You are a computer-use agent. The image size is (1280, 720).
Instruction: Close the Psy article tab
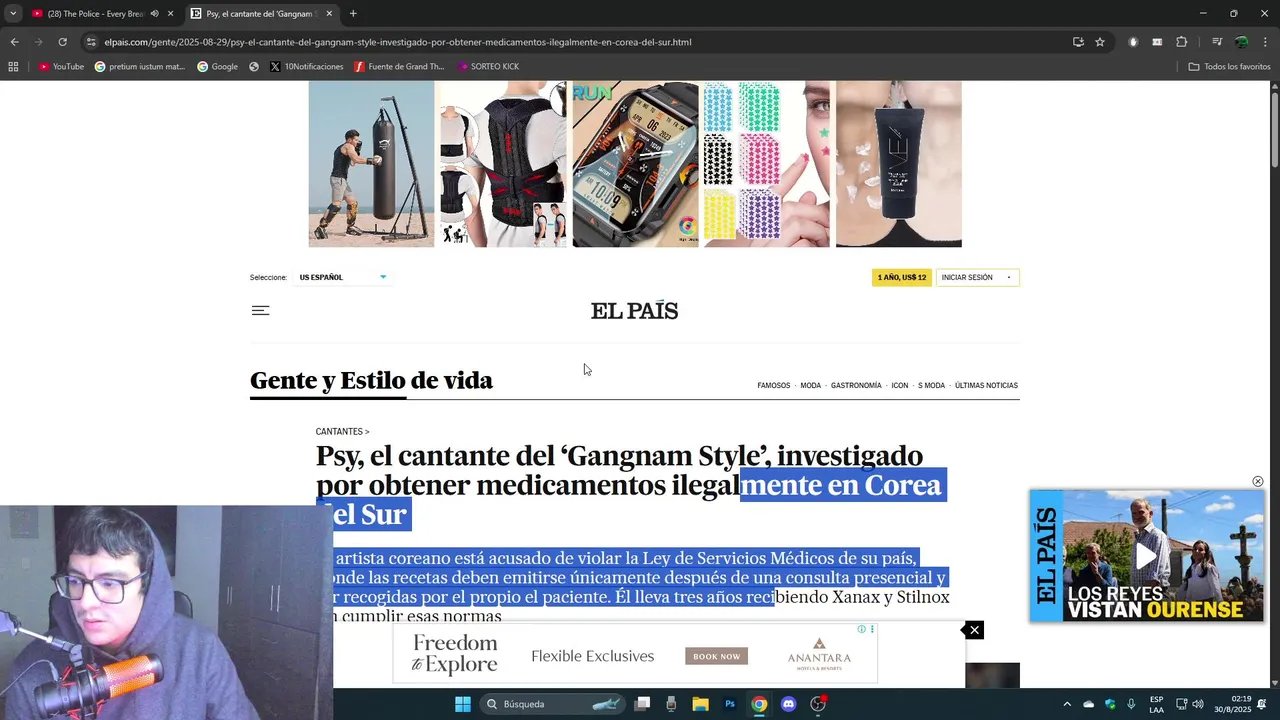(x=329, y=14)
